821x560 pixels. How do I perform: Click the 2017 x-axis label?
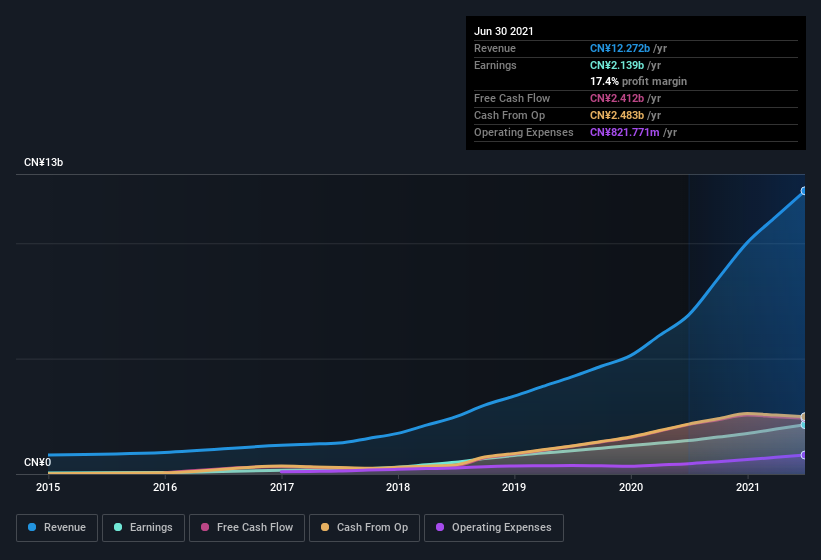pyautogui.click(x=282, y=487)
